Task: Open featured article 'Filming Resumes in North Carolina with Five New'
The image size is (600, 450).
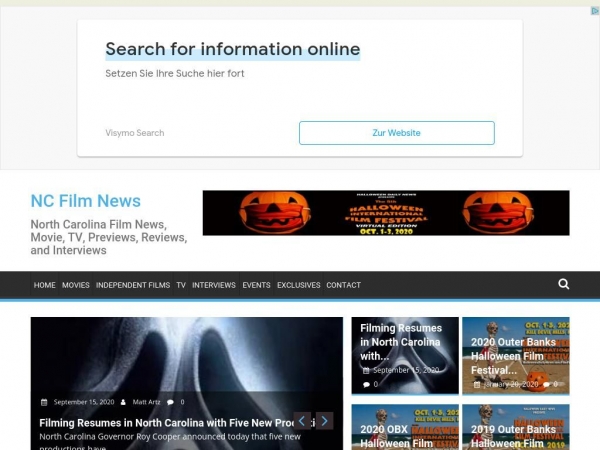Action: point(177,423)
